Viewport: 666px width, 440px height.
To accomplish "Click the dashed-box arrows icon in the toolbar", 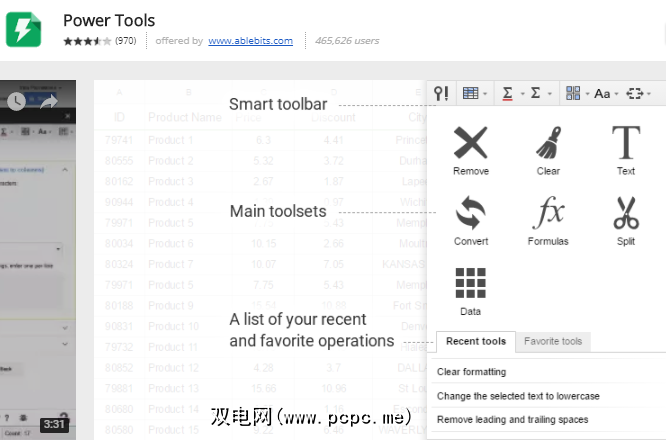I will 635,93.
